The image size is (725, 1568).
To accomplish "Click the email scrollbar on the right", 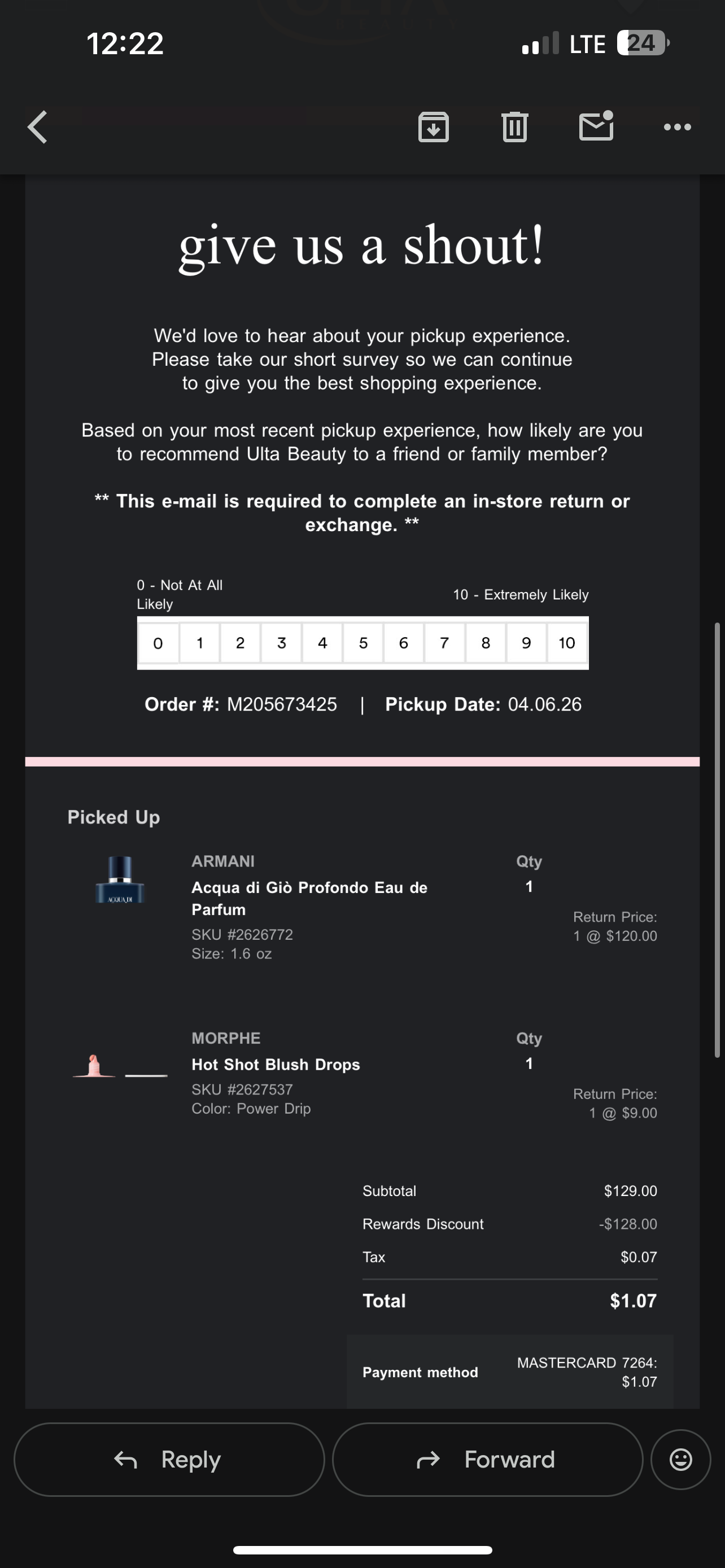I will [718, 840].
